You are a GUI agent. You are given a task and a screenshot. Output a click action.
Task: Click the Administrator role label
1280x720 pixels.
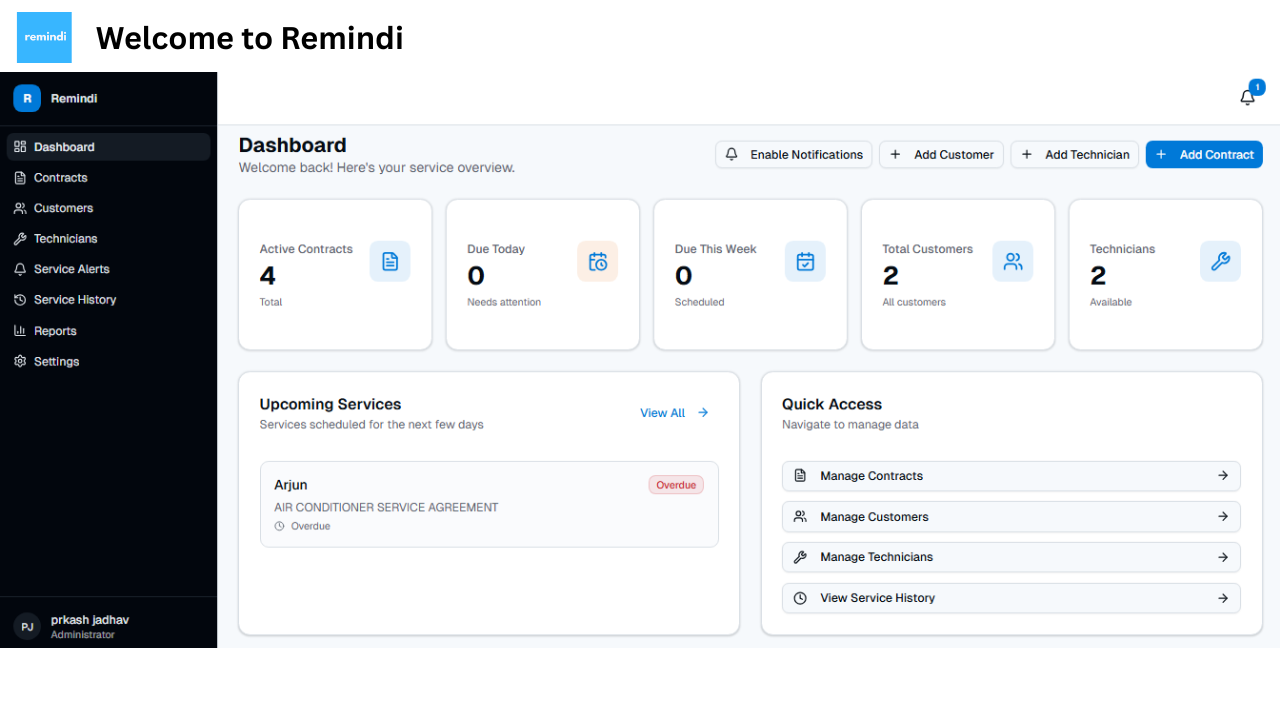83,635
